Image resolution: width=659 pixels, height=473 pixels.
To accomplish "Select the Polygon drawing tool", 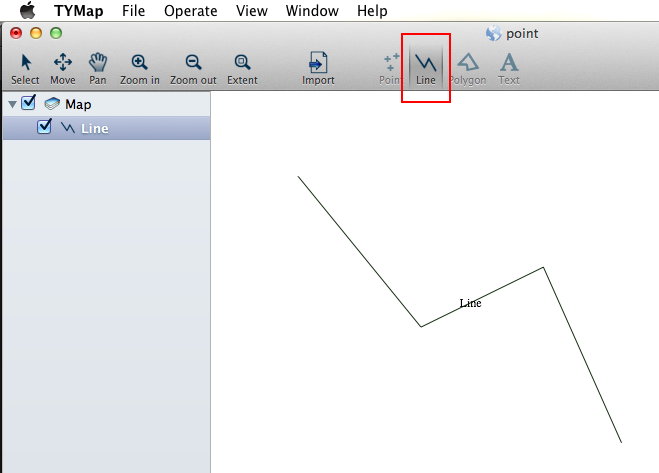I will point(468,69).
